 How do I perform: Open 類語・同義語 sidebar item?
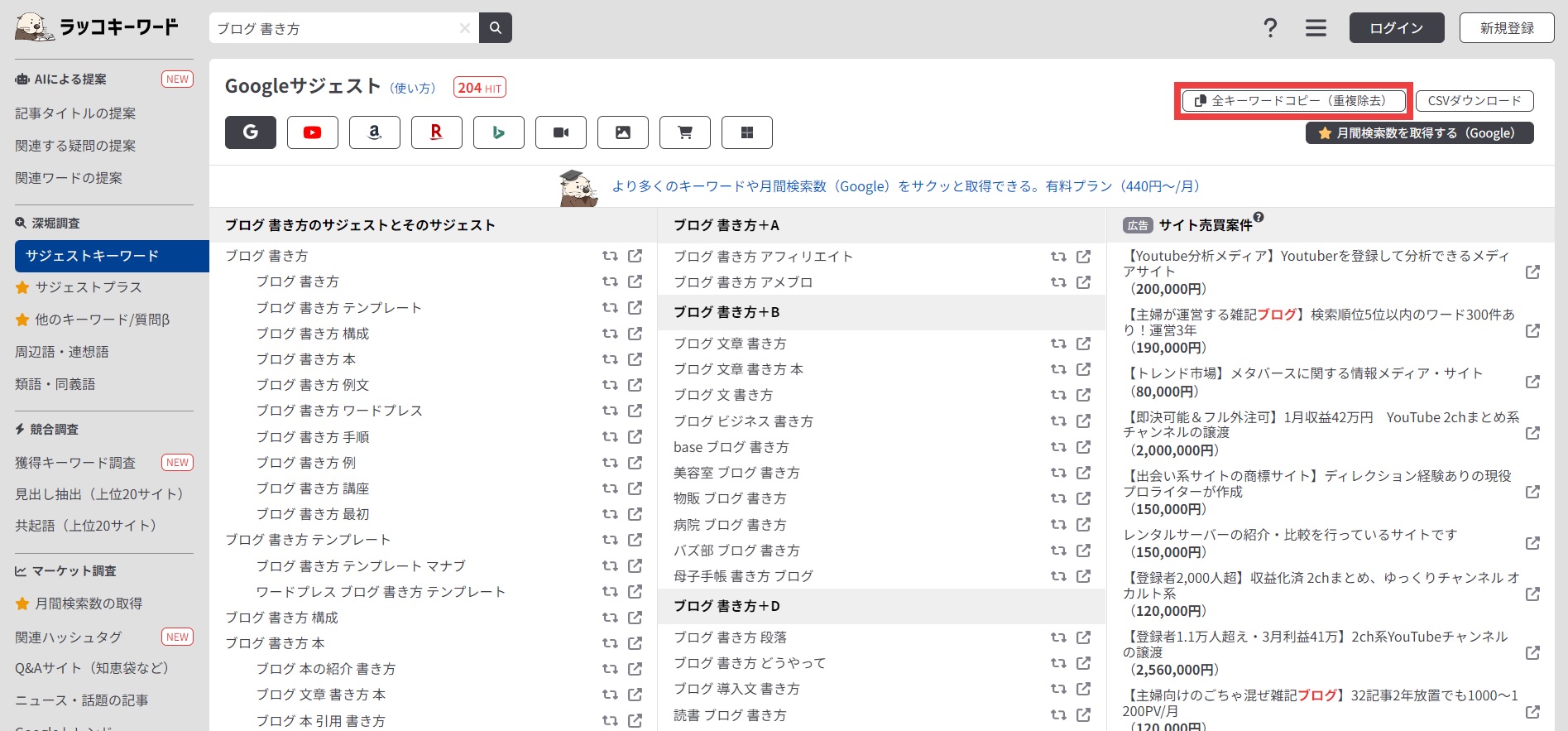(x=55, y=384)
